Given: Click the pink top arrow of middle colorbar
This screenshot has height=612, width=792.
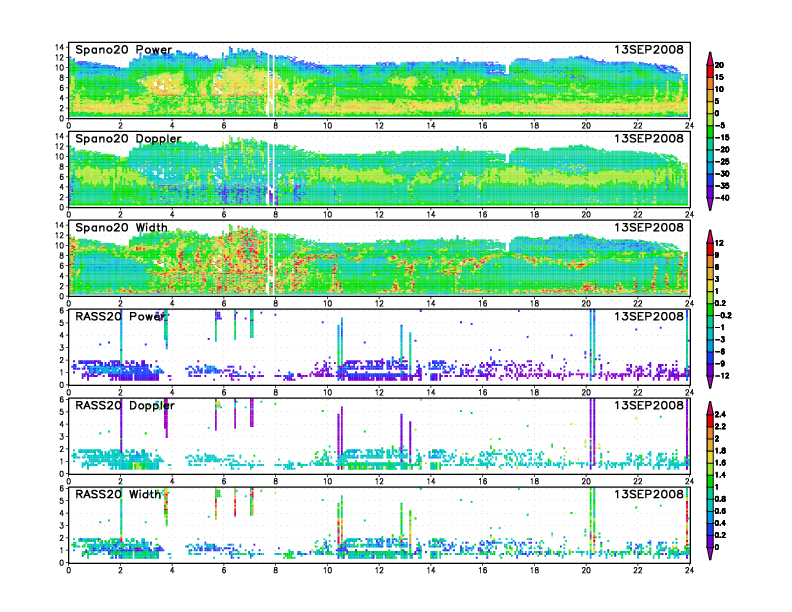Looking at the screenshot, I should click(x=710, y=237).
